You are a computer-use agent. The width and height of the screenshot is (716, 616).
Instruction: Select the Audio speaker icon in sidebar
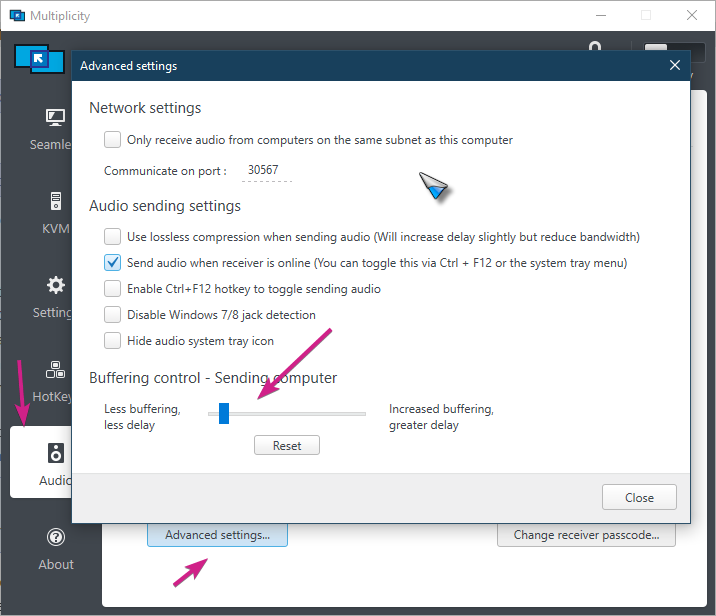56,454
